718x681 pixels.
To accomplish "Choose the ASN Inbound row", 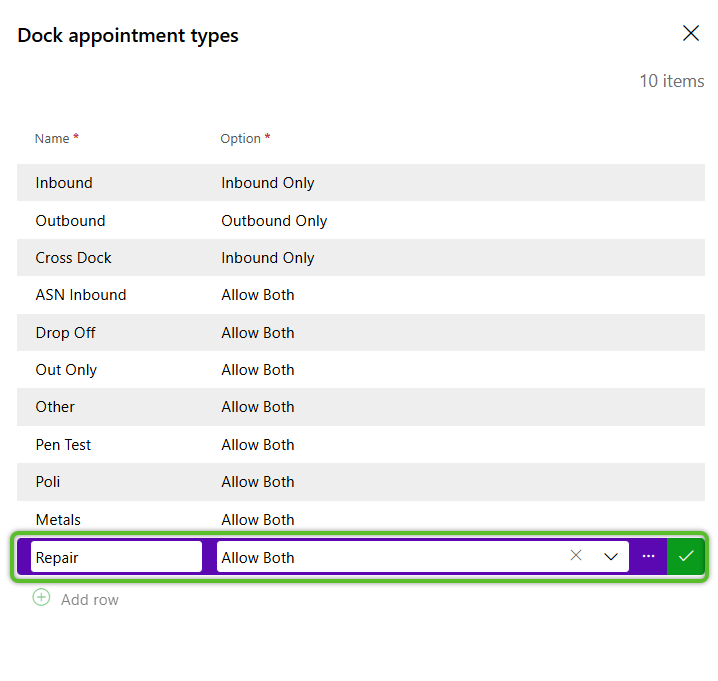I will [x=361, y=295].
